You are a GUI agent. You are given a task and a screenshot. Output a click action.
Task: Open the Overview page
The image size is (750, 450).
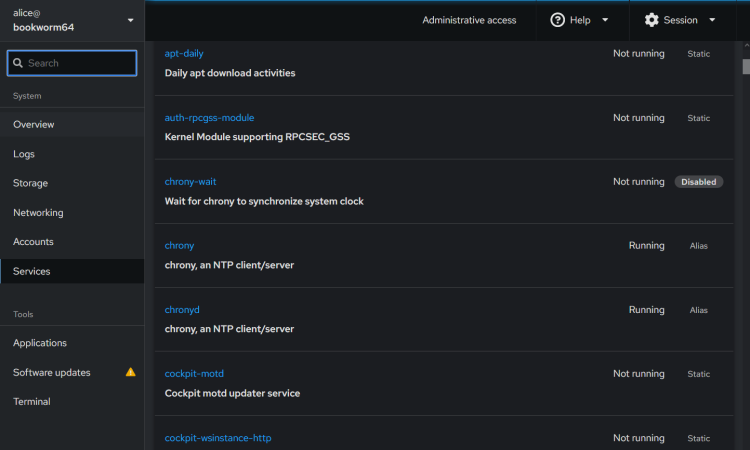tap(72, 124)
